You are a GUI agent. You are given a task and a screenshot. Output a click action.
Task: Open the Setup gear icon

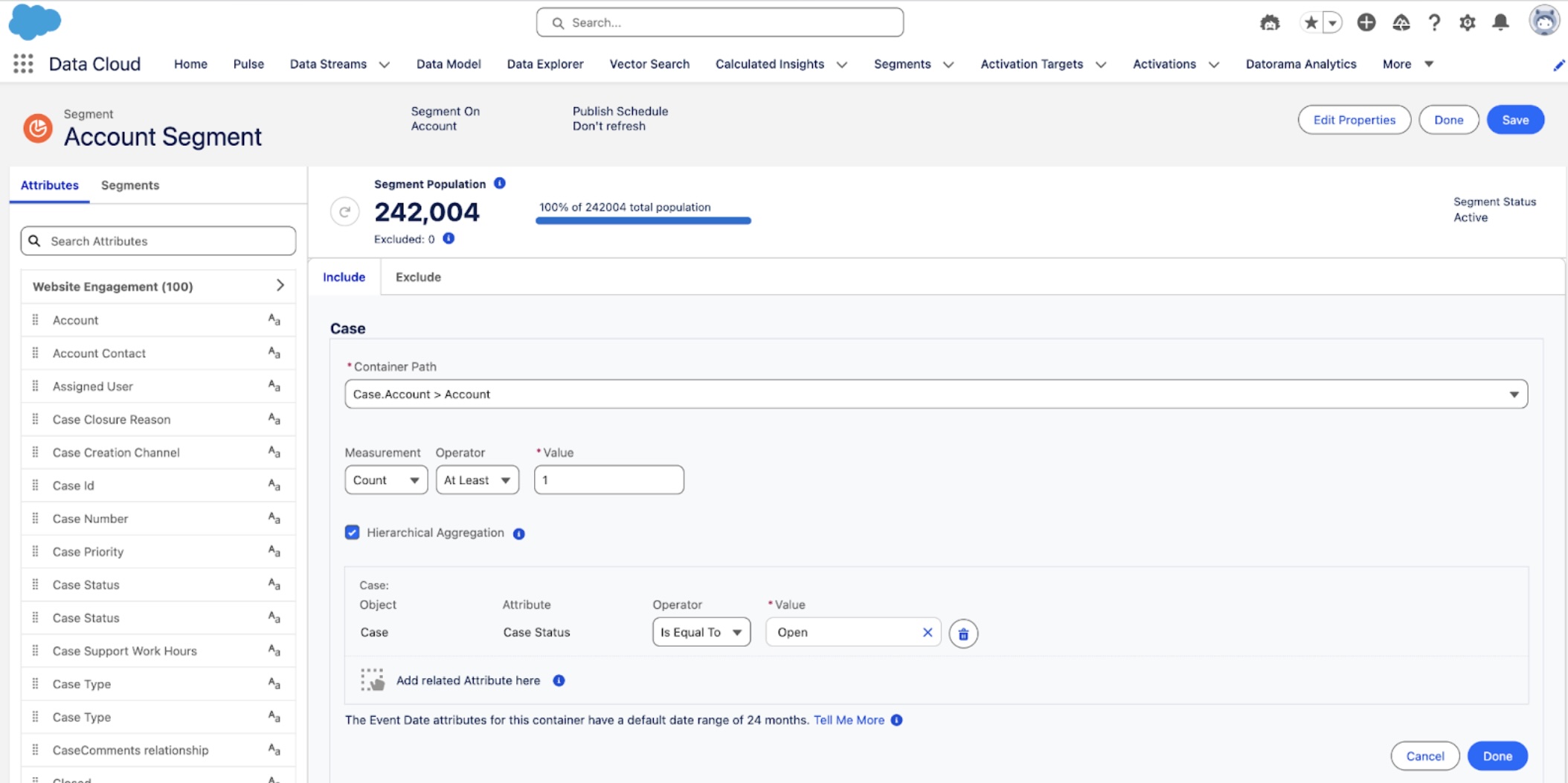pos(1468,23)
